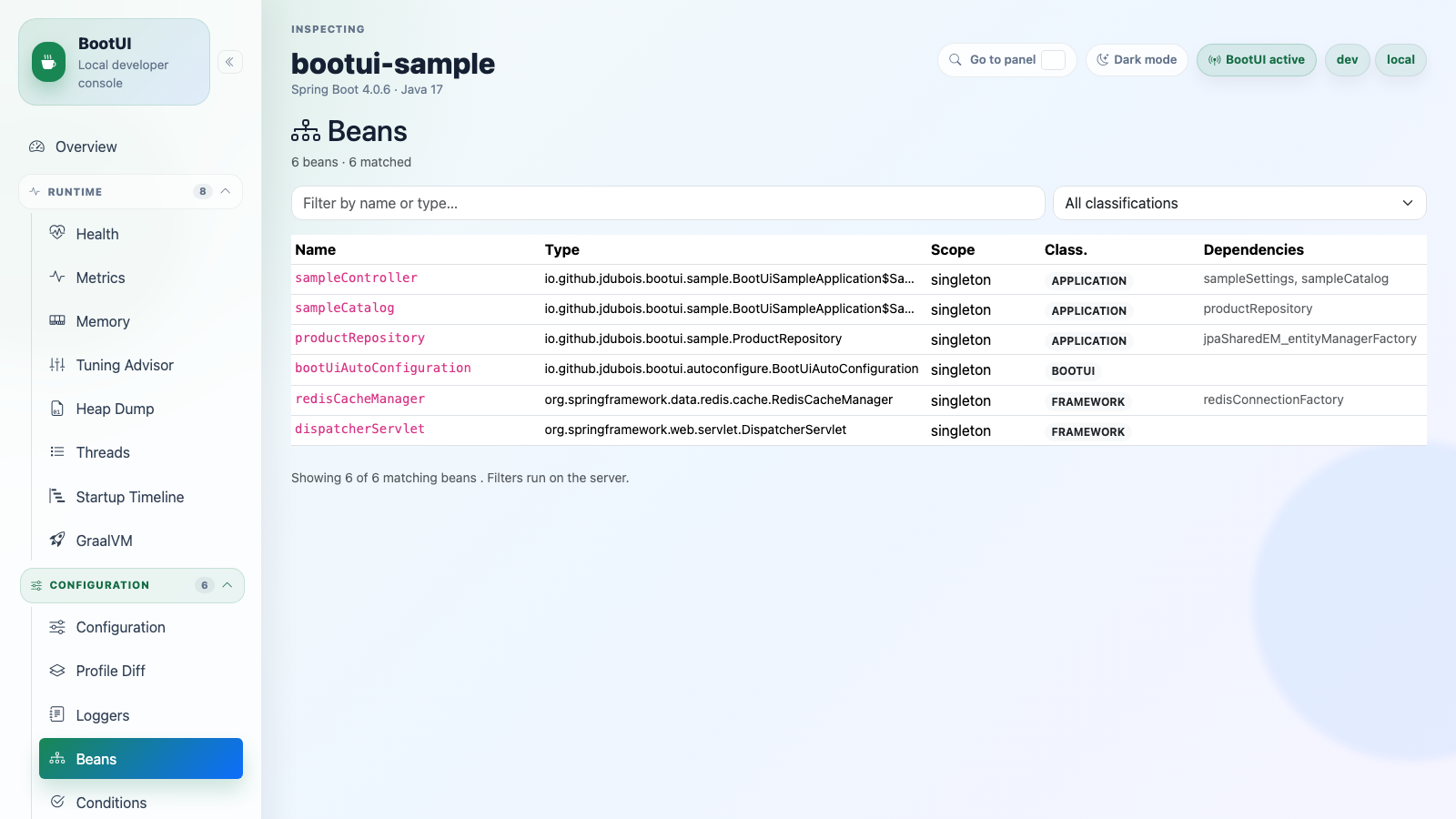Click the sampleController bean name

(356, 278)
